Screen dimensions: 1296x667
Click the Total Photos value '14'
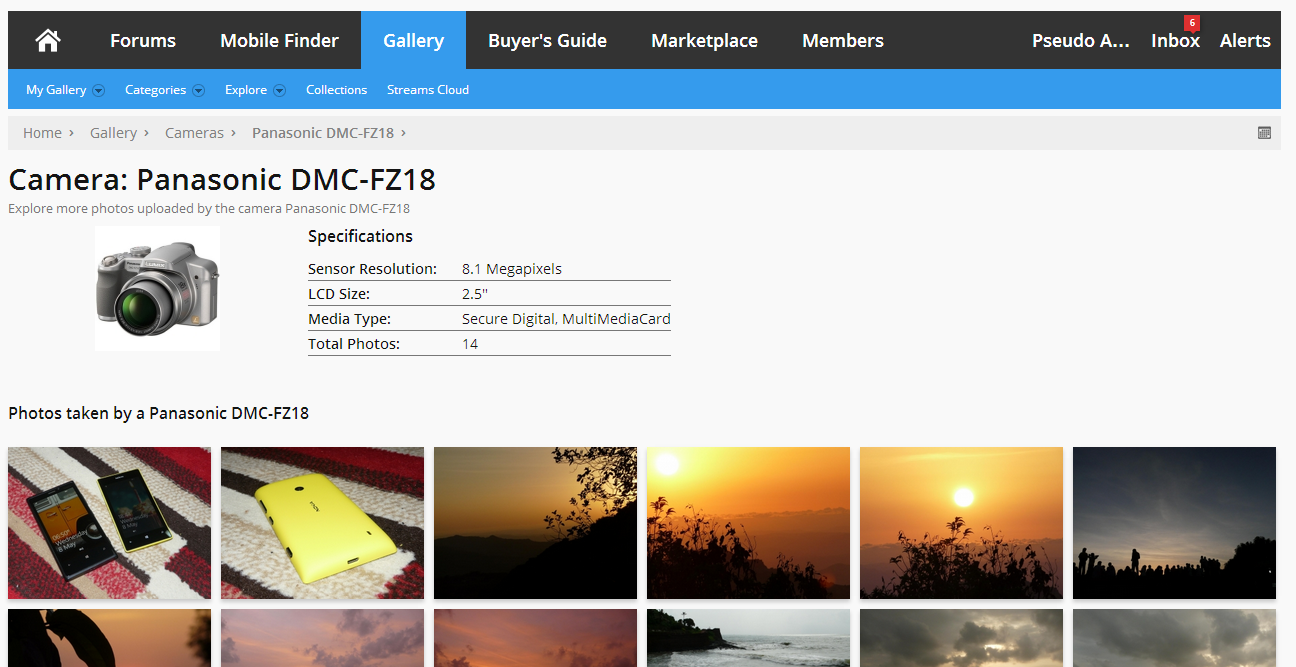470,344
